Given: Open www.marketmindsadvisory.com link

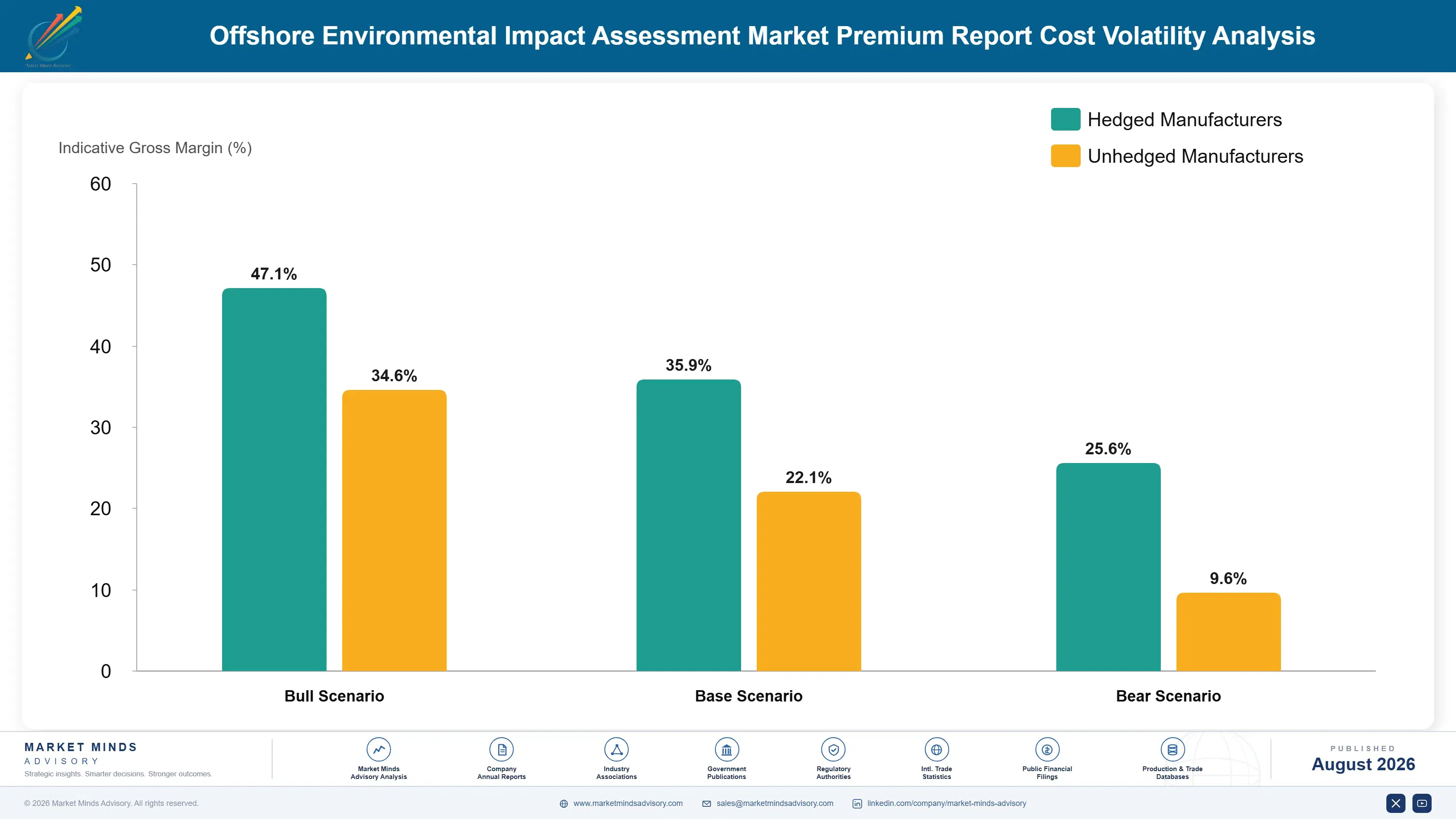Looking at the screenshot, I should pos(628,803).
